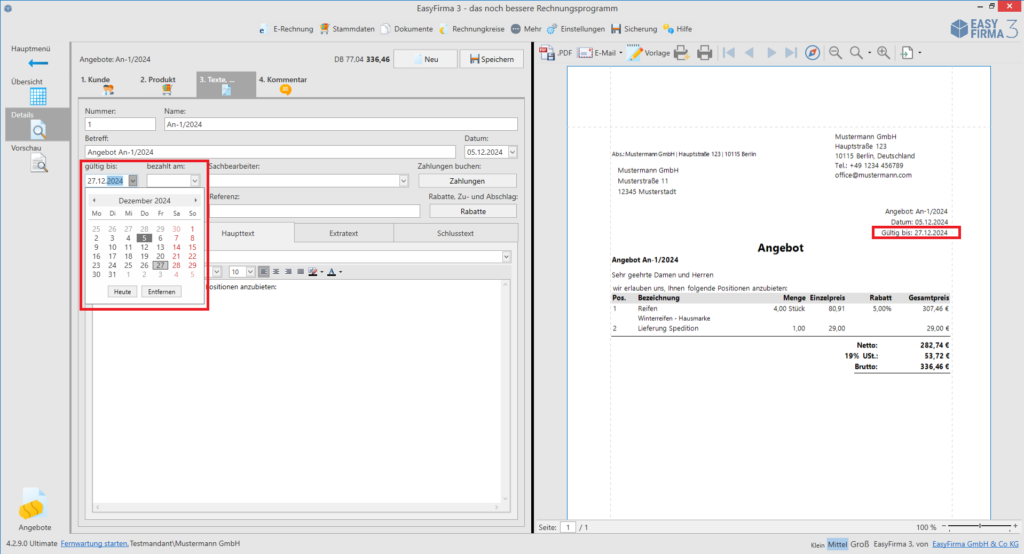1024x554 pixels.
Task: Open E-Rechnung from top toolbar
Action: click(286, 29)
